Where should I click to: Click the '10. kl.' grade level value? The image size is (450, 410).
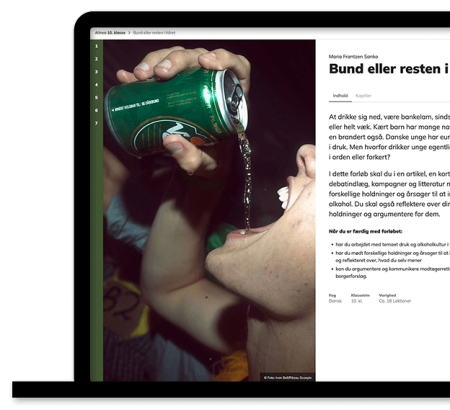point(357,301)
